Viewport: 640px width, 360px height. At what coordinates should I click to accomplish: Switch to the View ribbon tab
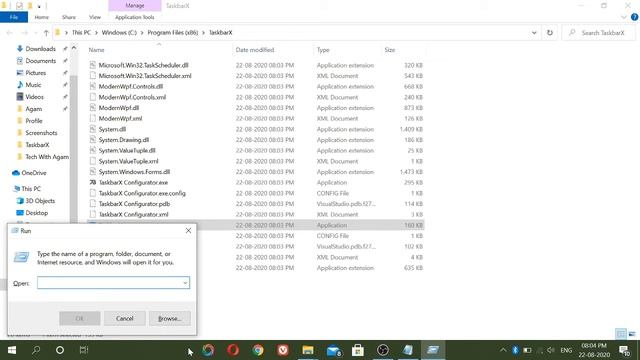(x=95, y=17)
